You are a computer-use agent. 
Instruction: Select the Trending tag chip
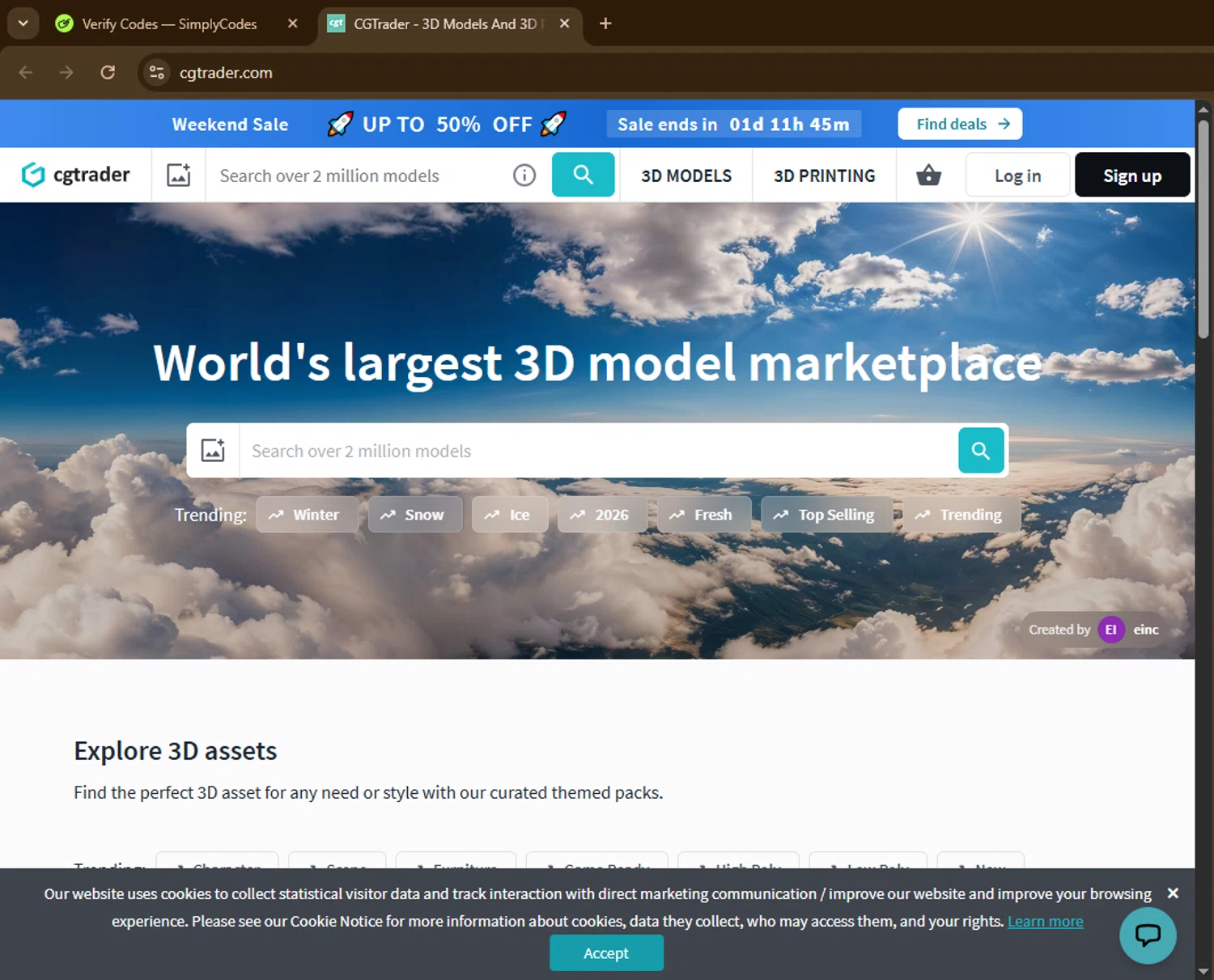[961, 515]
